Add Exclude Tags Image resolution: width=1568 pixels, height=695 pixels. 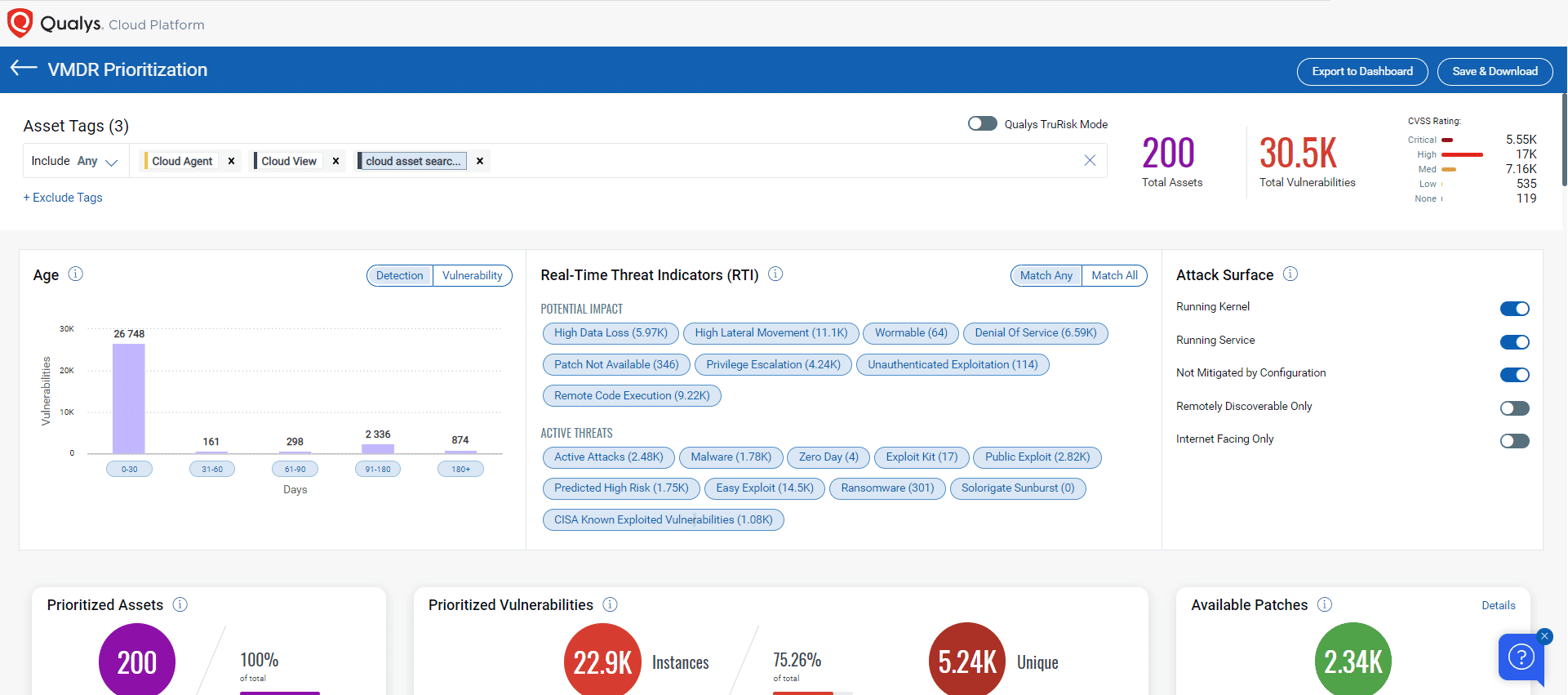63,198
